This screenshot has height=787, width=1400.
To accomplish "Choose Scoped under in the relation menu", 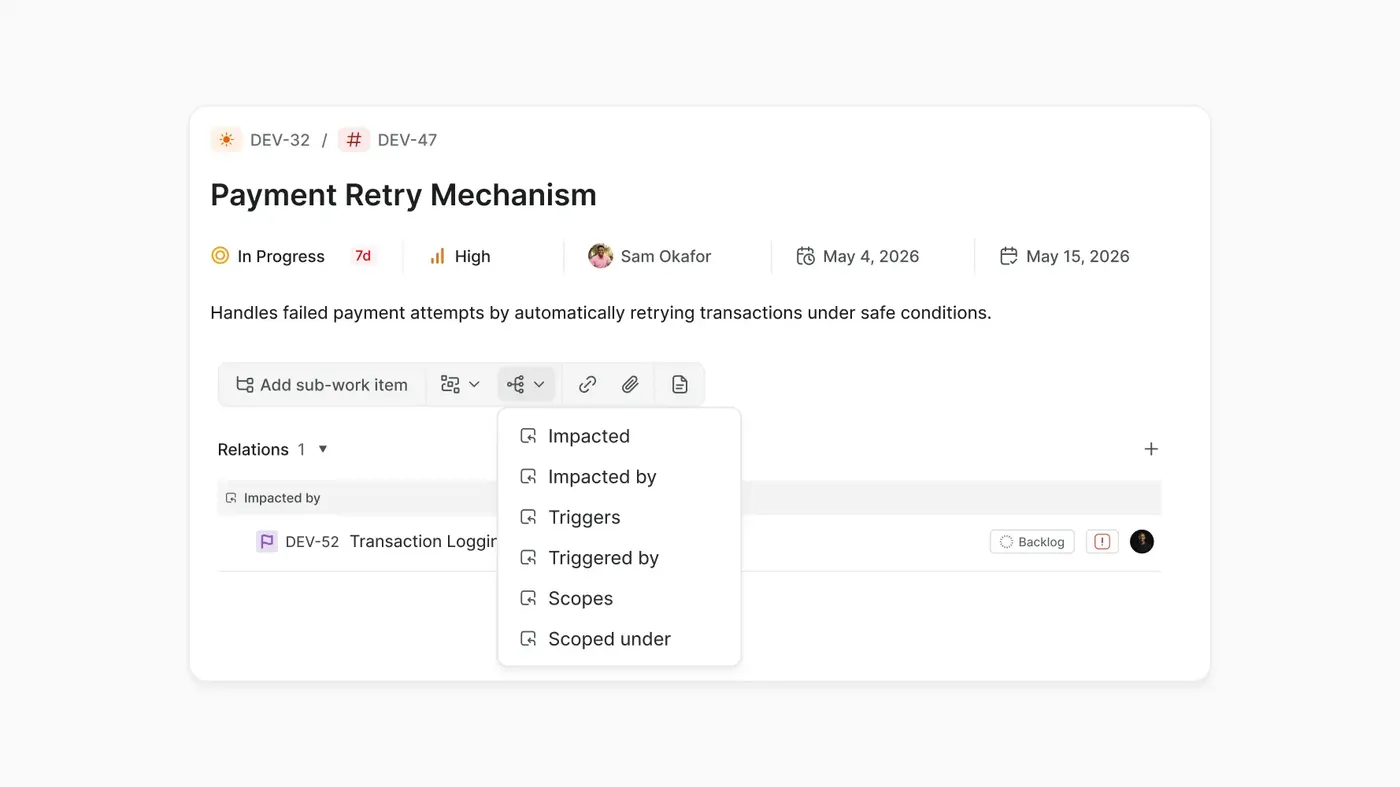I will pos(619,639).
